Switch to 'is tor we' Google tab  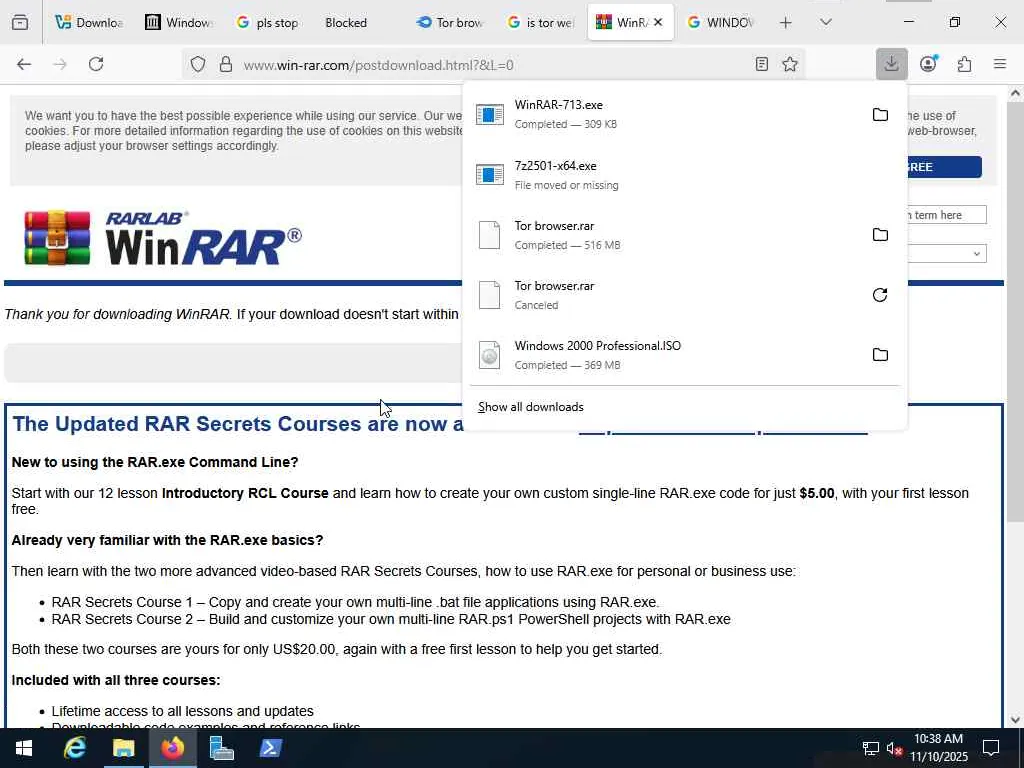[x=541, y=23]
